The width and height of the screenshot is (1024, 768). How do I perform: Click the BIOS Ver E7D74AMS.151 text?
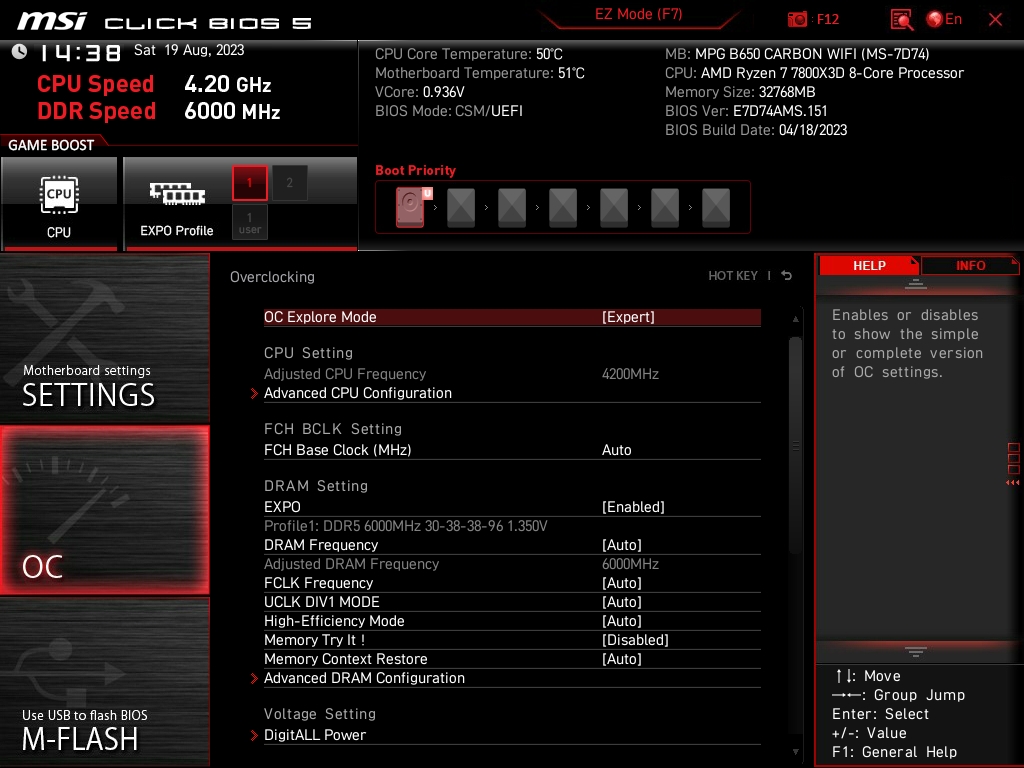coord(746,111)
